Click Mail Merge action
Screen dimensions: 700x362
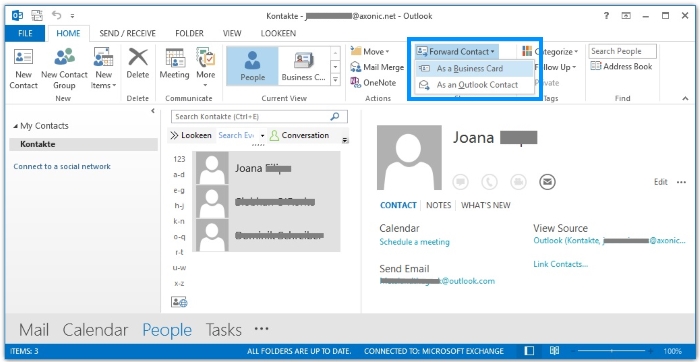[x=377, y=67]
